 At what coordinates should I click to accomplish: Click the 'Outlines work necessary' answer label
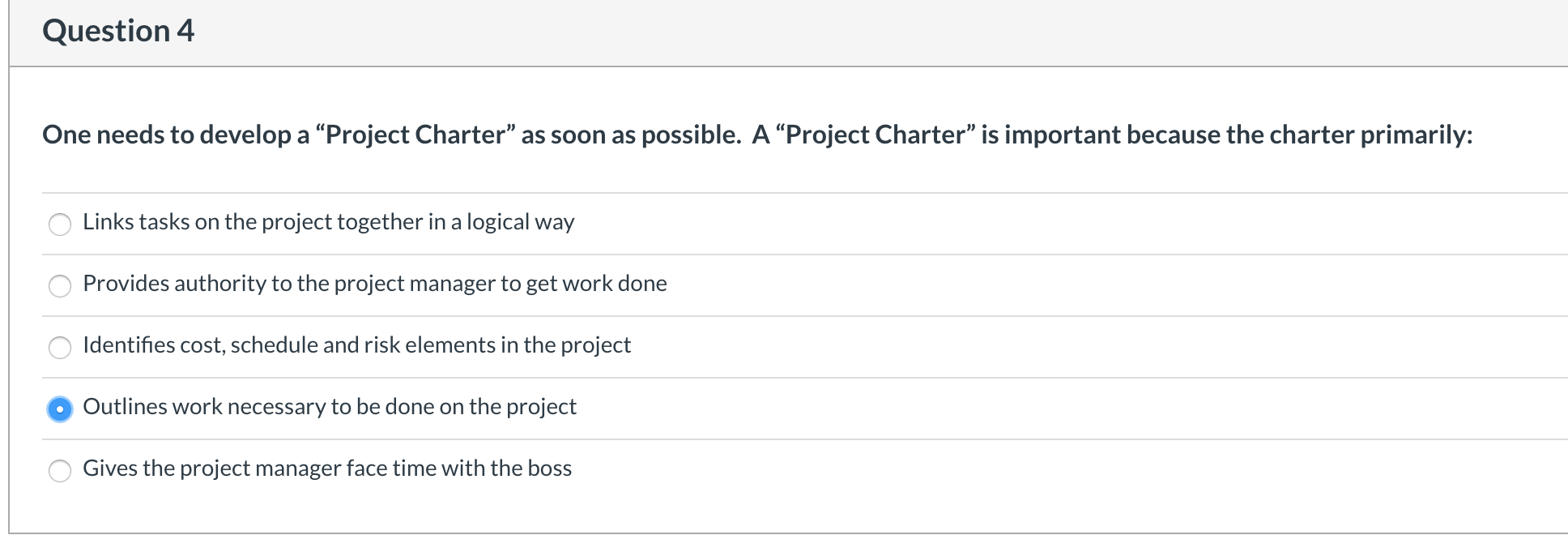(329, 406)
